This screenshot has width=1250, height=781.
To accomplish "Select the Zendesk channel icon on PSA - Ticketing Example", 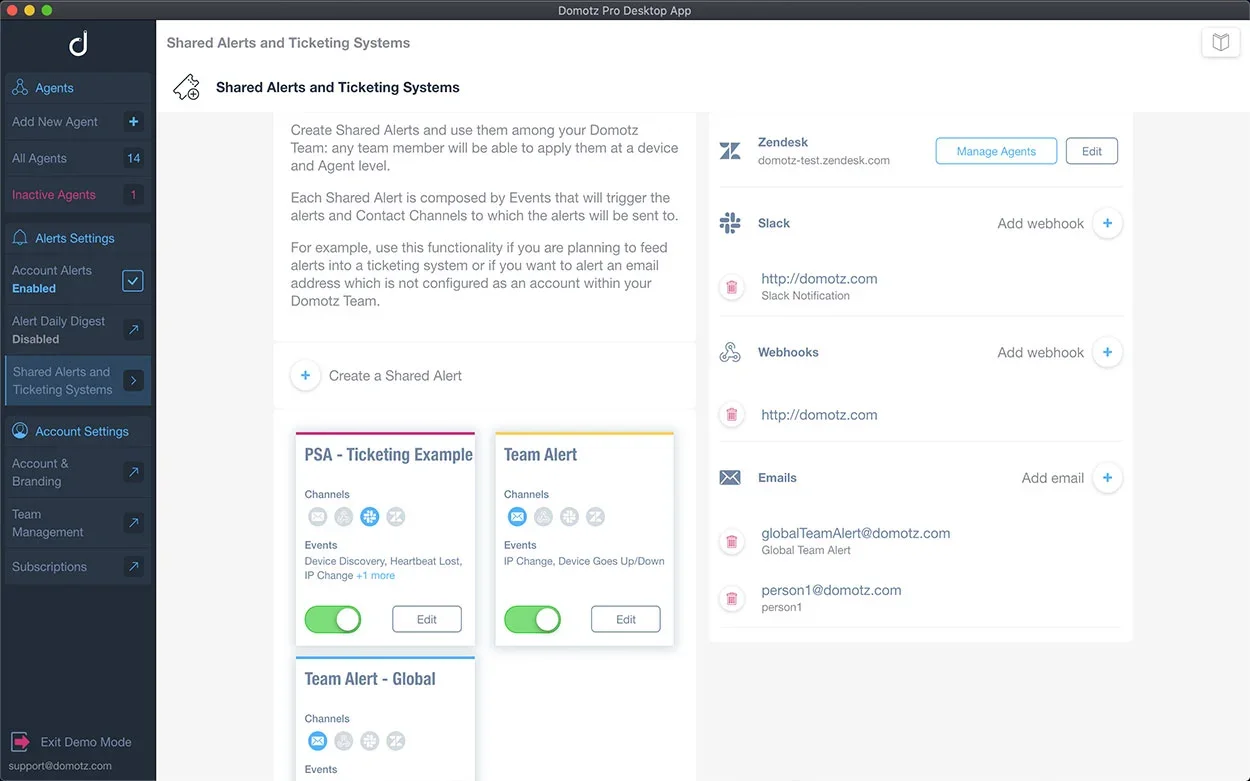I will (x=395, y=517).
